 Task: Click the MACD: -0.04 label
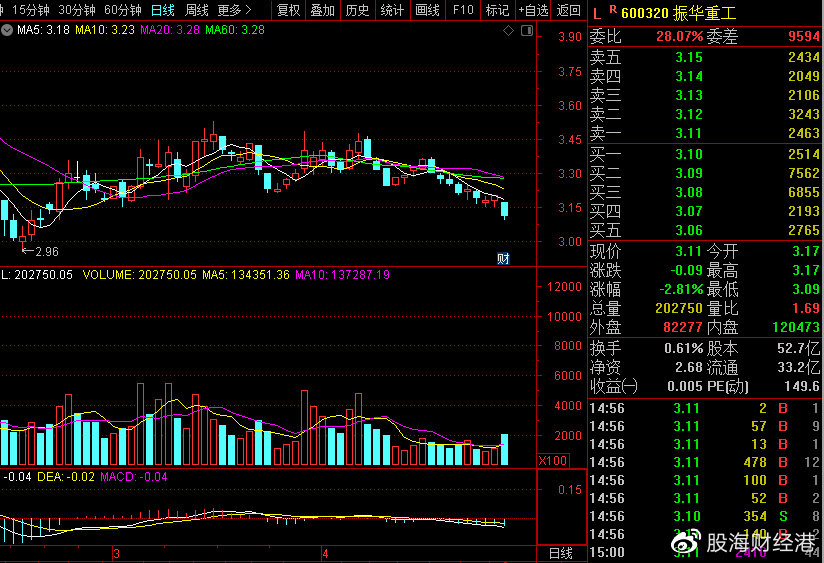tap(133, 477)
